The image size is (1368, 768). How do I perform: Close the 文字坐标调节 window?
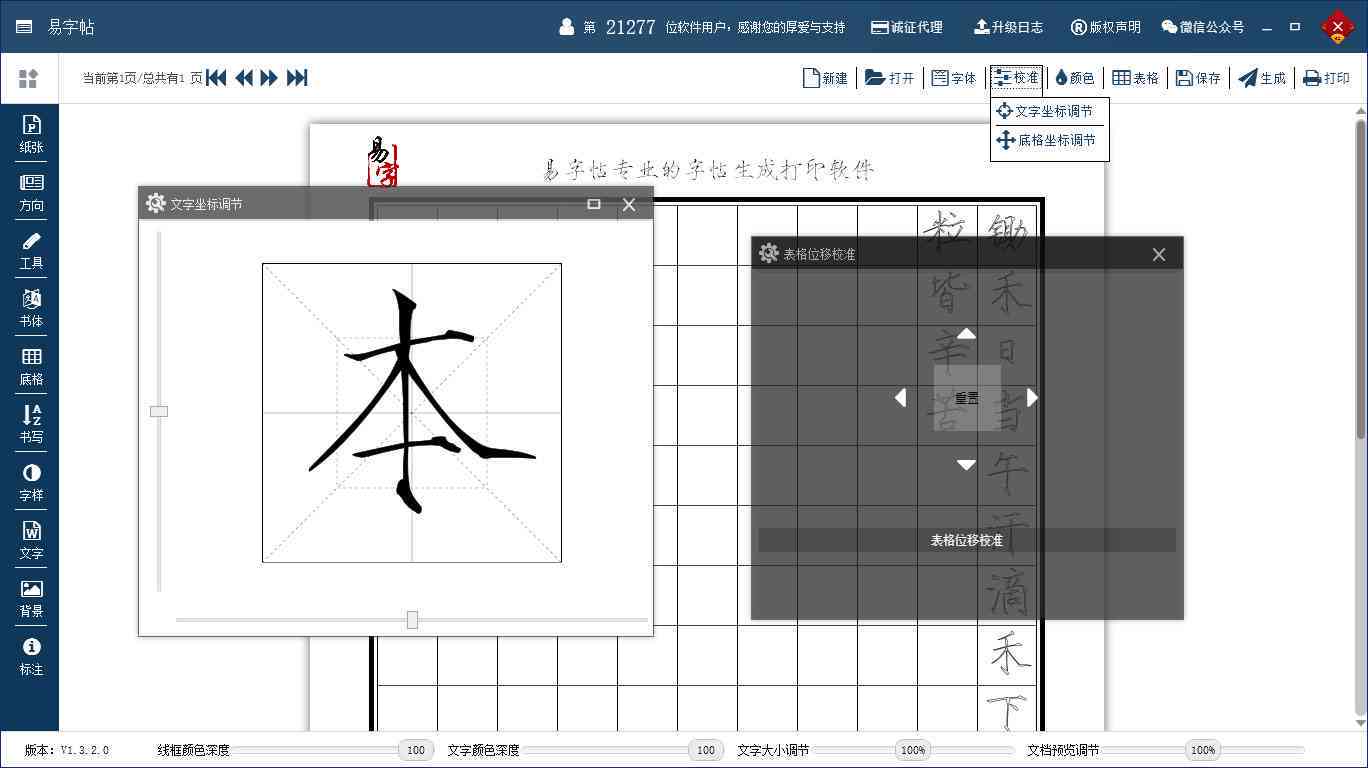629,204
